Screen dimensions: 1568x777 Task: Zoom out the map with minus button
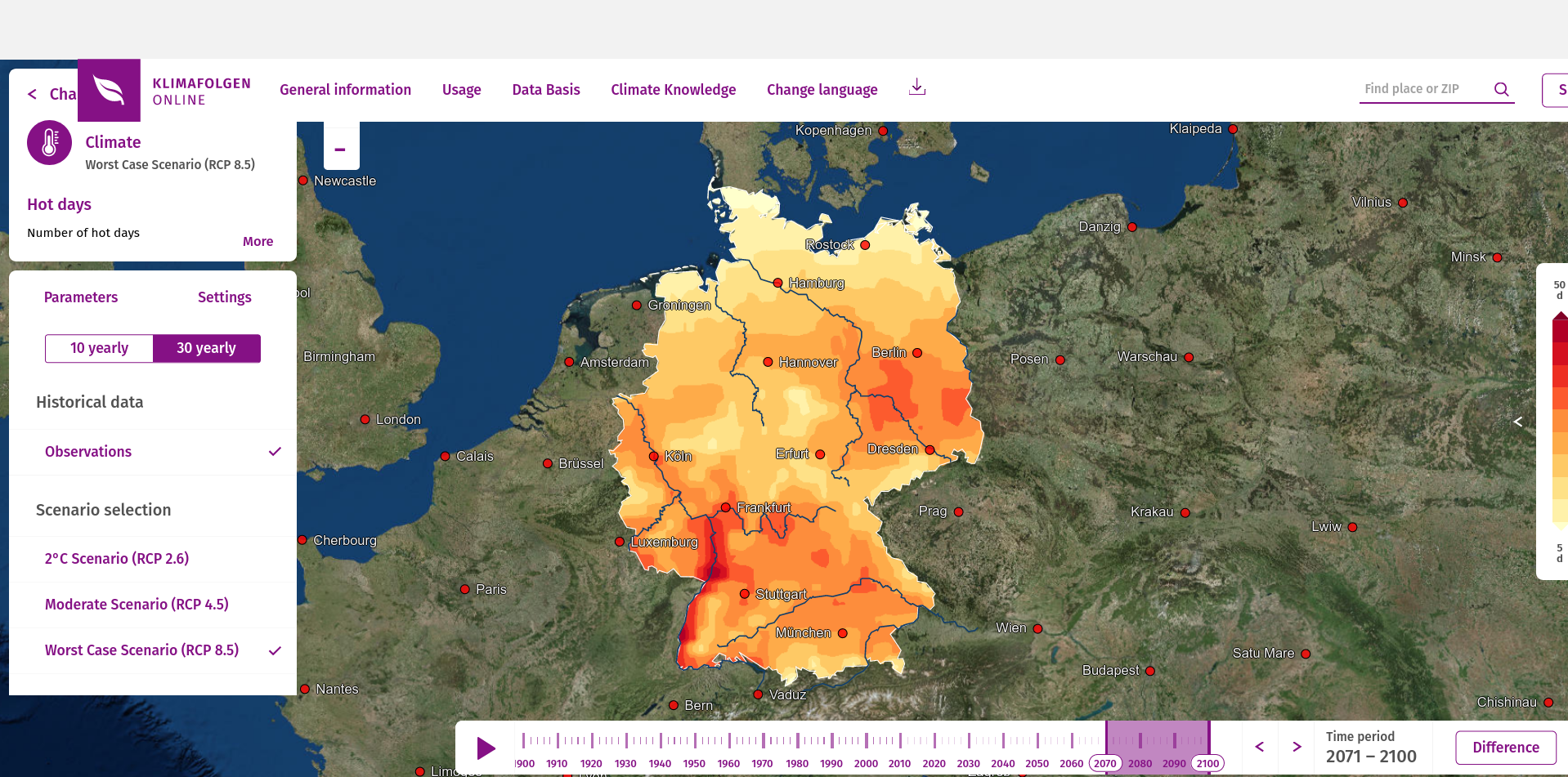point(340,150)
